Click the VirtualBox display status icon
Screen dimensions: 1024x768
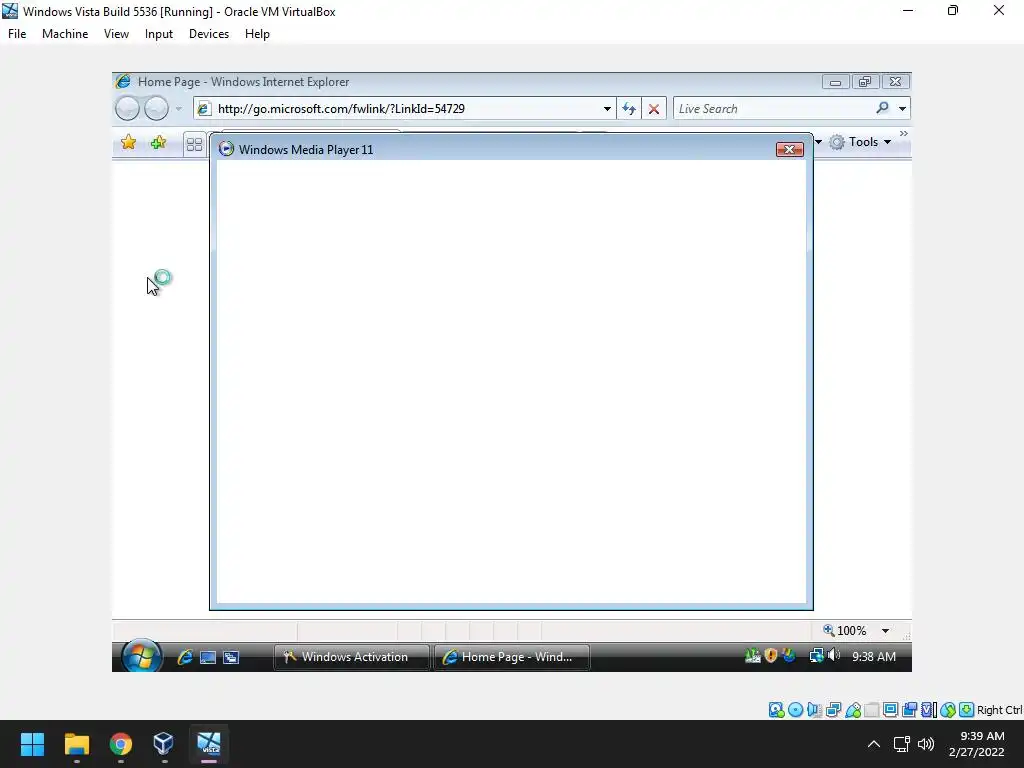(x=890, y=710)
